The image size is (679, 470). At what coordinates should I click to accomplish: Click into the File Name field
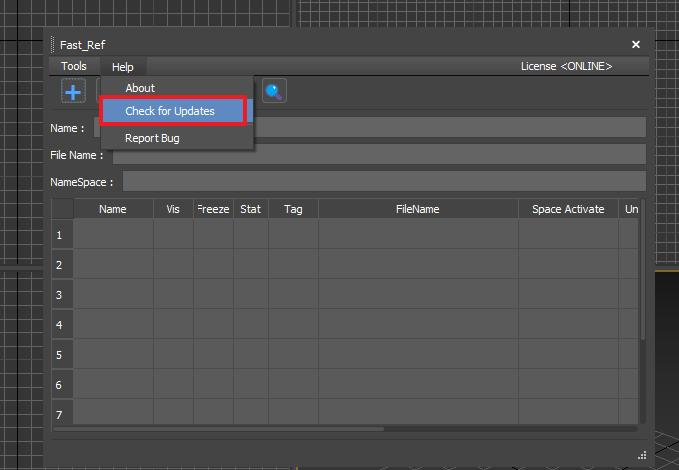378,155
